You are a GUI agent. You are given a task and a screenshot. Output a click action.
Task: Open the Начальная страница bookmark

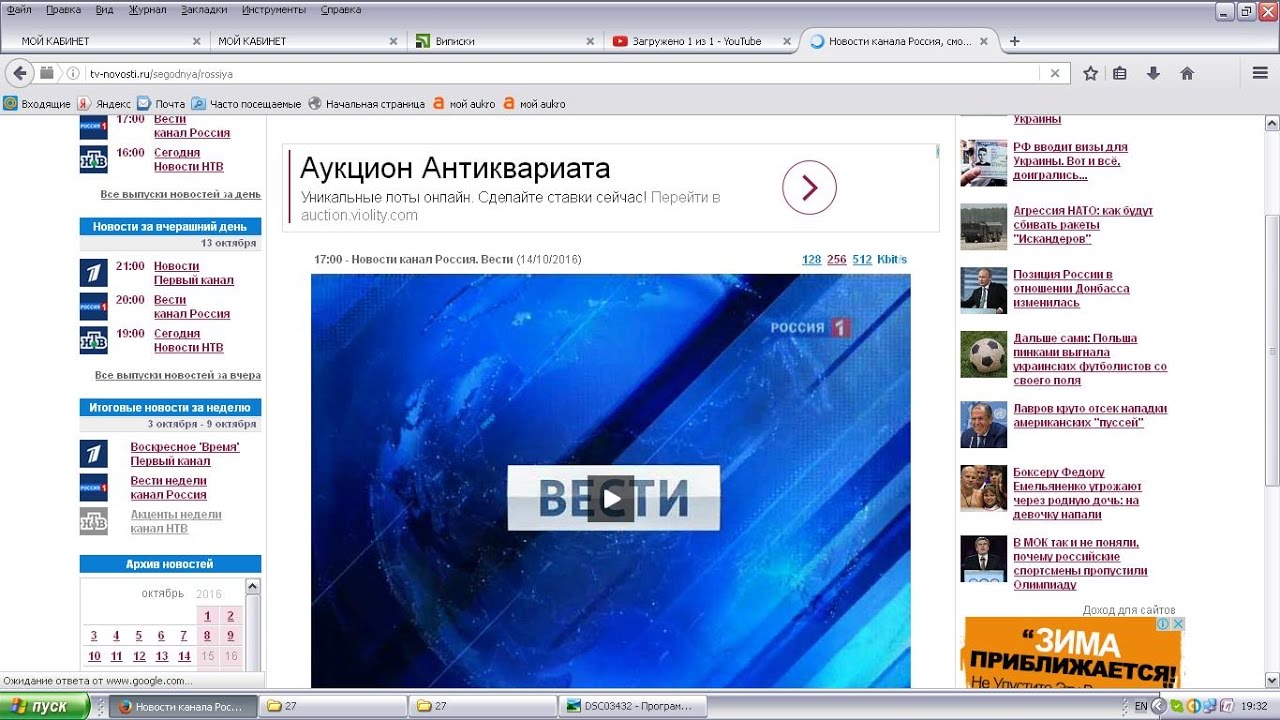pyautogui.click(x=367, y=103)
